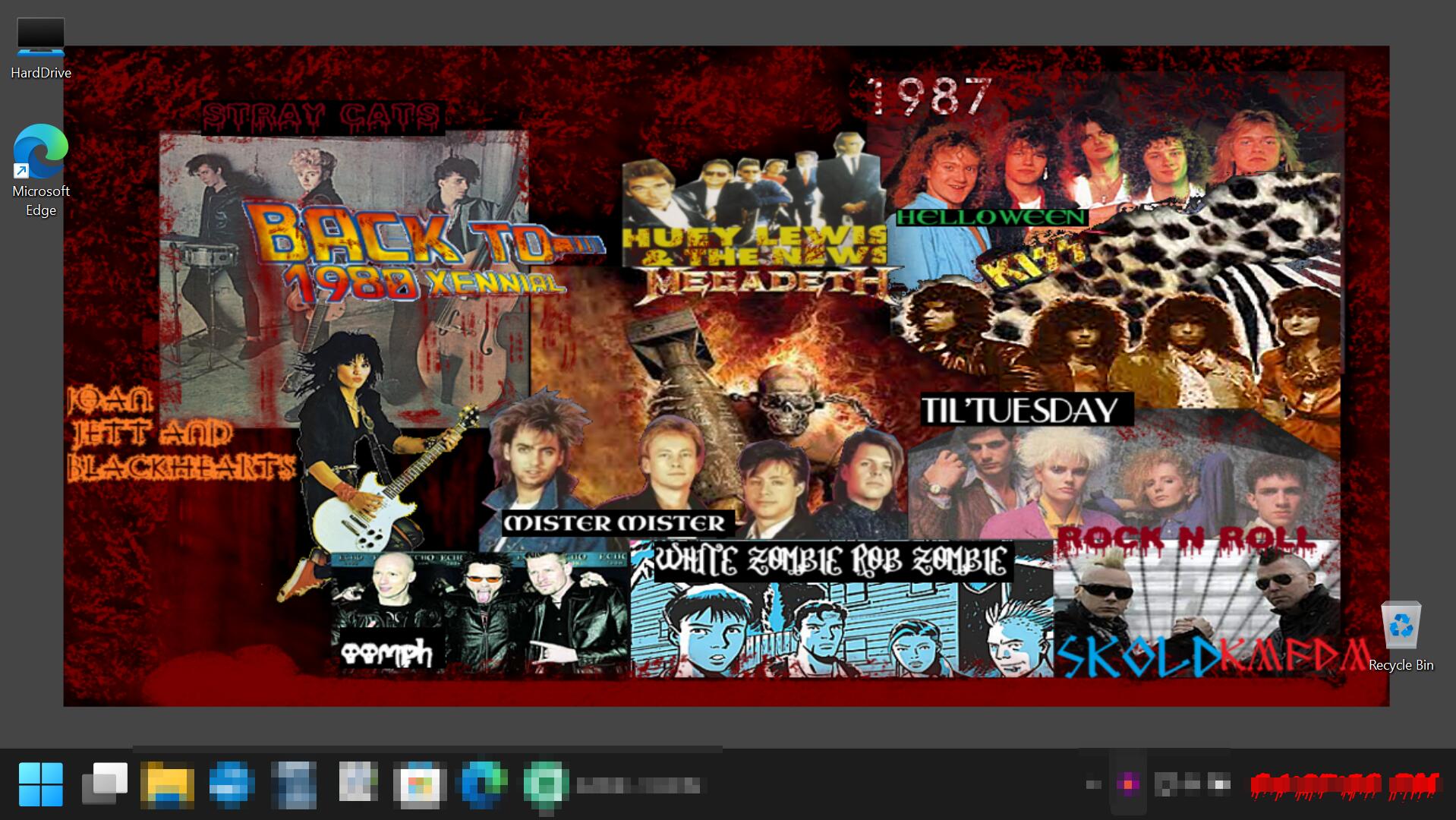Image resolution: width=1456 pixels, height=820 pixels.
Task: Select the Recycle Bin desktop icon
Action: (x=1401, y=636)
